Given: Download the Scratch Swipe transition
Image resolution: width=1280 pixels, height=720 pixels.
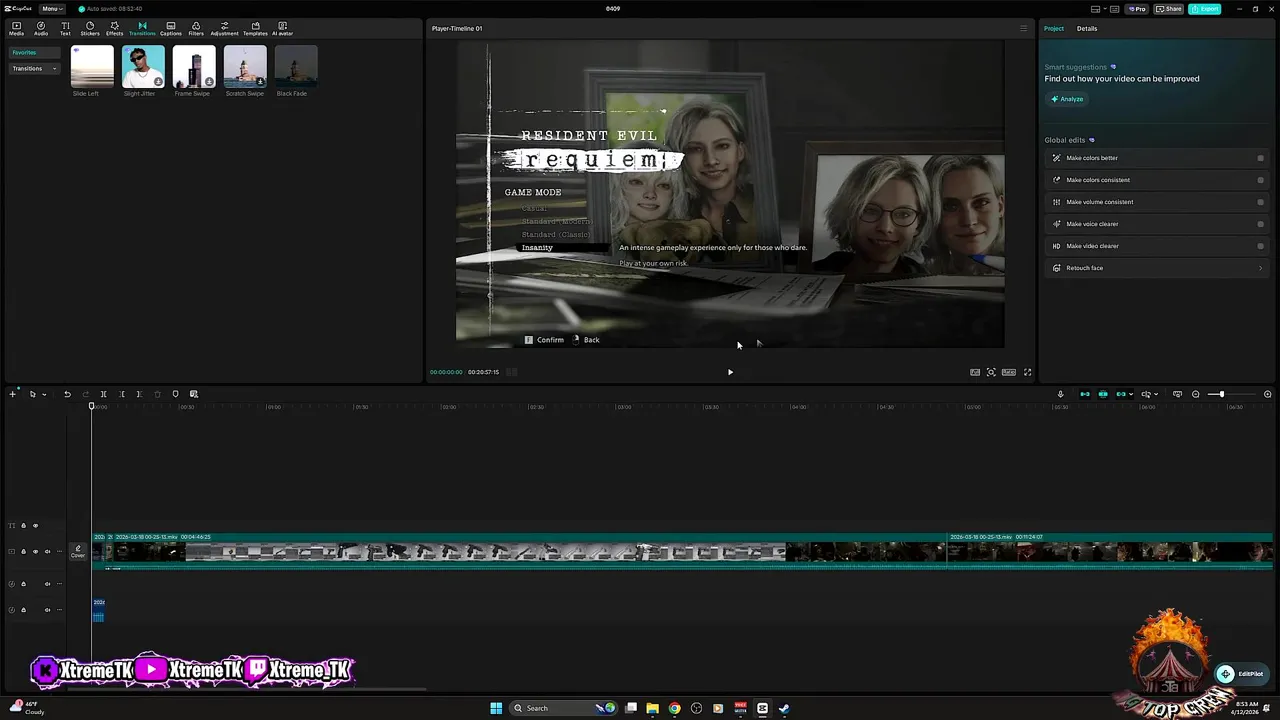Looking at the screenshot, I should click(260, 82).
